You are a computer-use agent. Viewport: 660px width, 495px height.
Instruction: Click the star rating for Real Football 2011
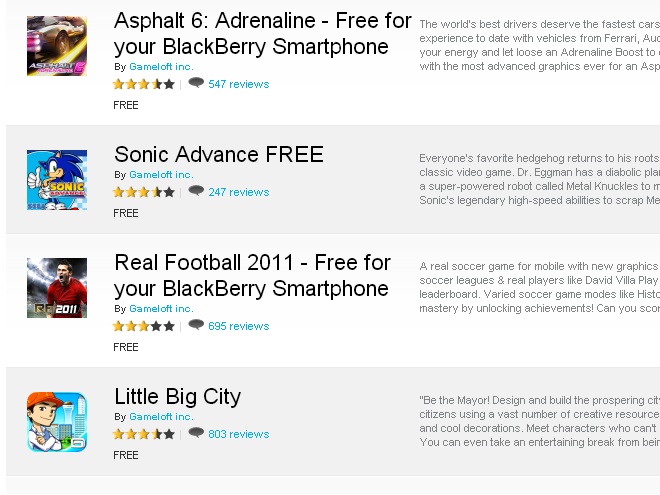click(x=144, y=326)
